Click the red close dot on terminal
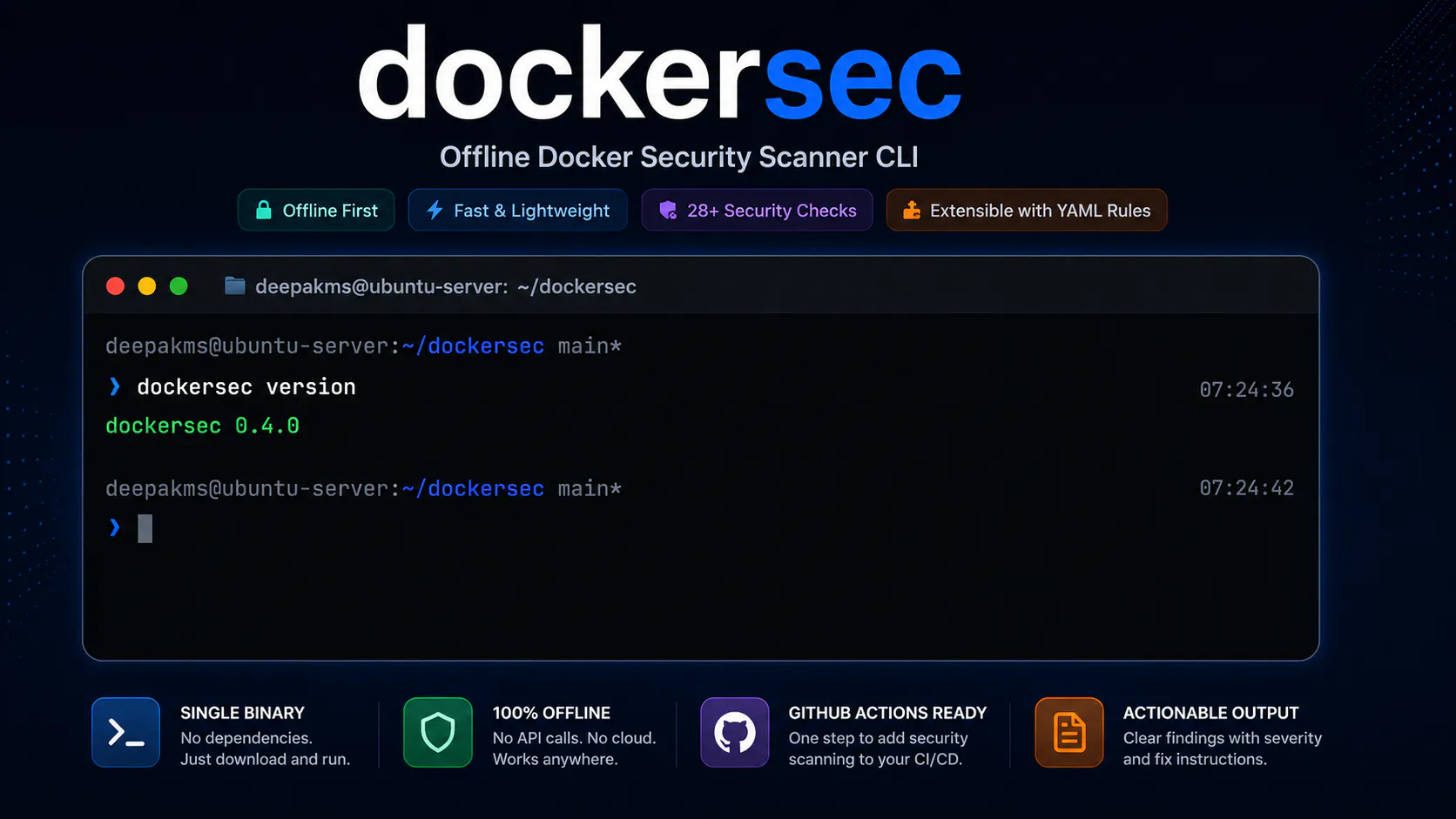The image size is (1456, 819). point(115,286)
